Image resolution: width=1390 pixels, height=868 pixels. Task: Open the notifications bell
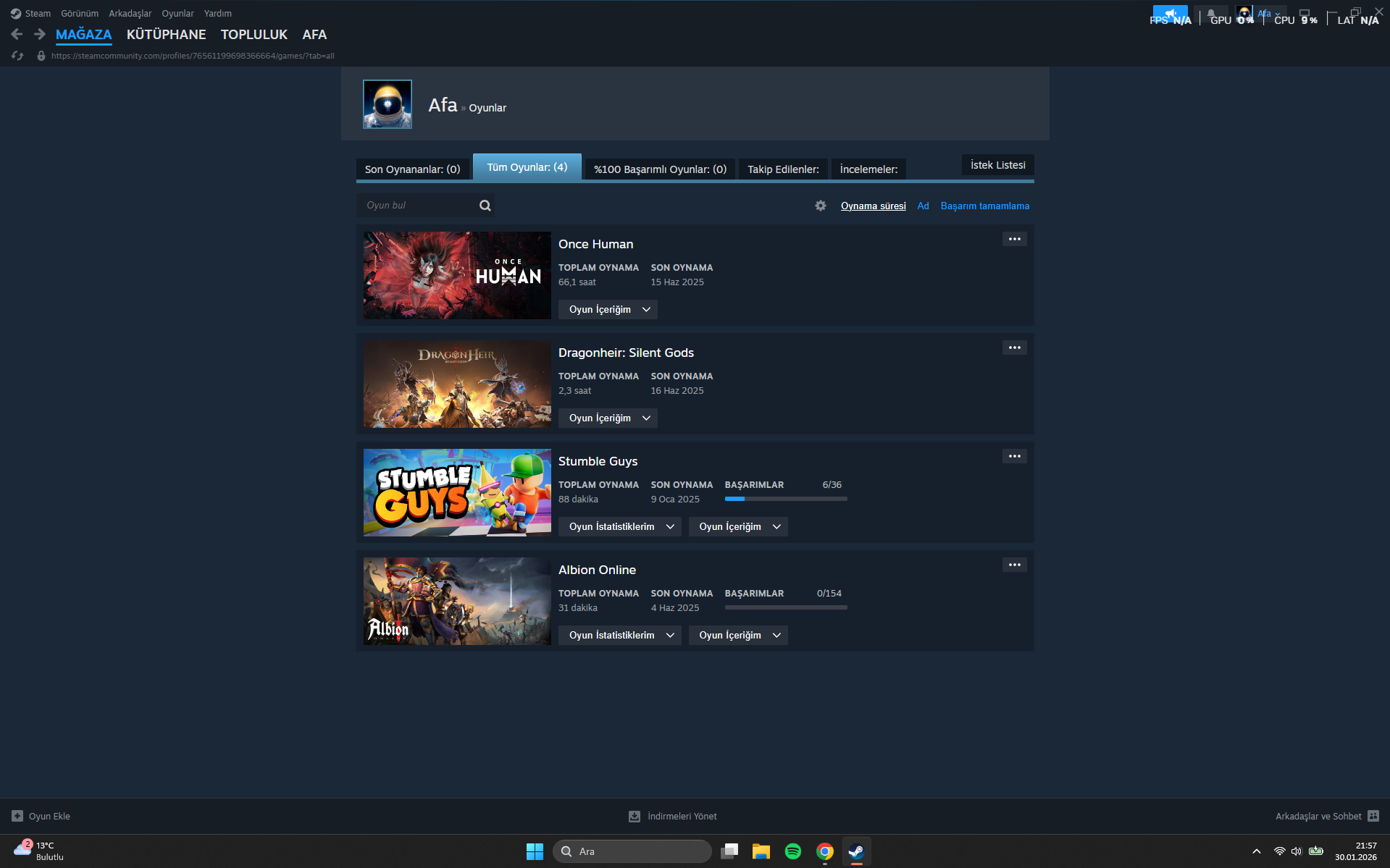pyautogui.click(x=1211, y=14)
